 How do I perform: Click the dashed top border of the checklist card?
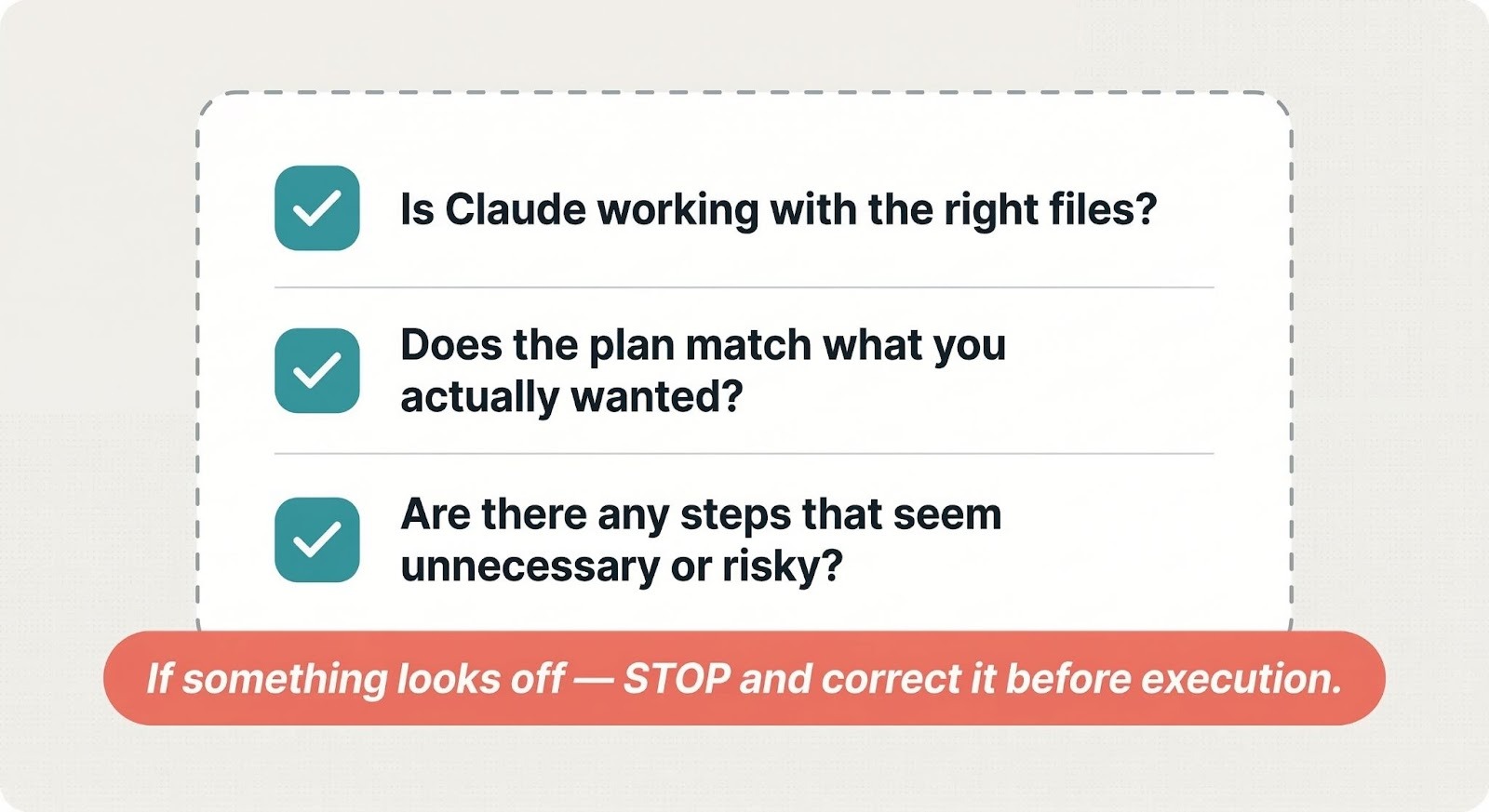click(744, 92)
